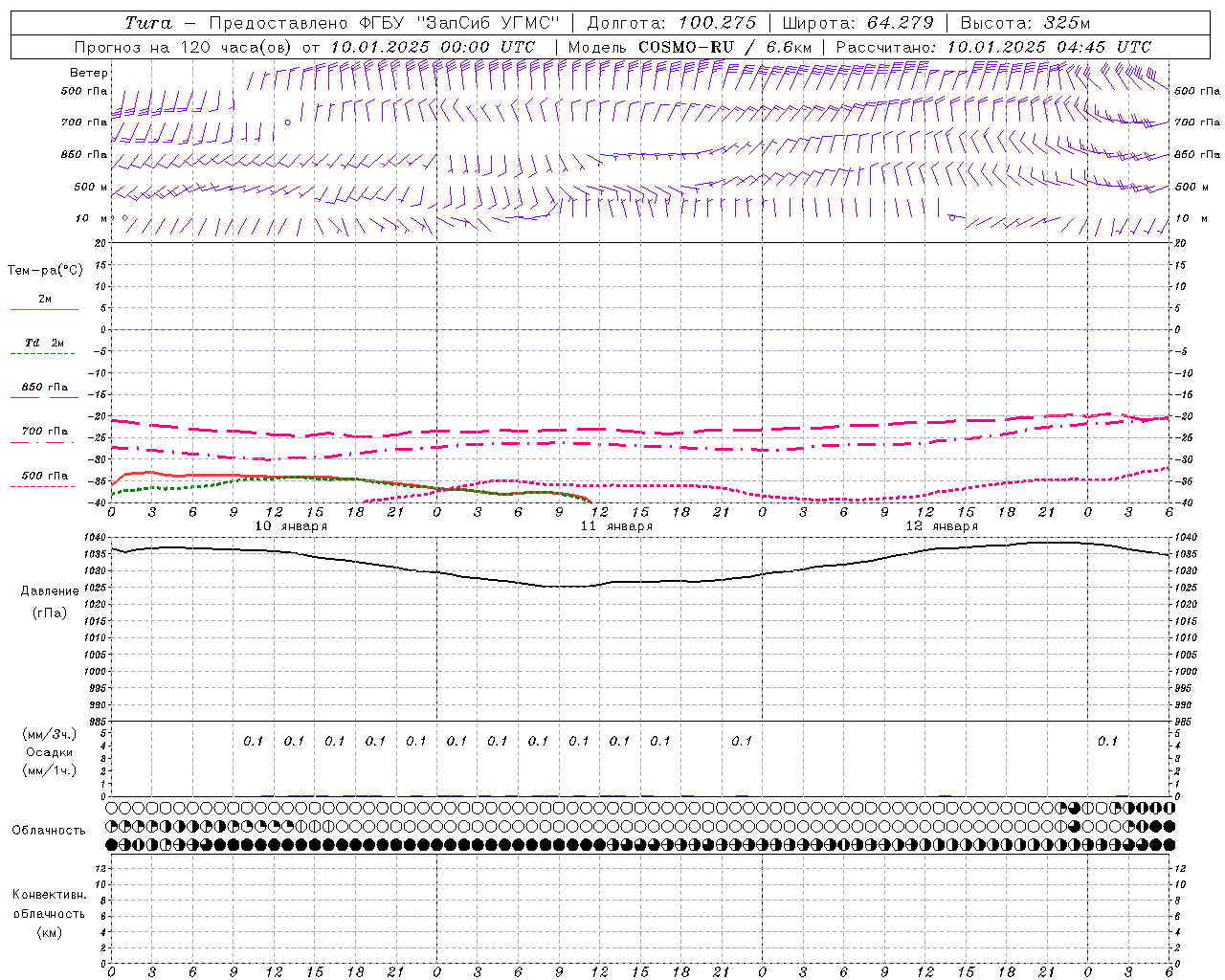This screenshot has width=1225, height=980.
Task: Click the "Ветер" wind panel label
Action: click(89, 73)
